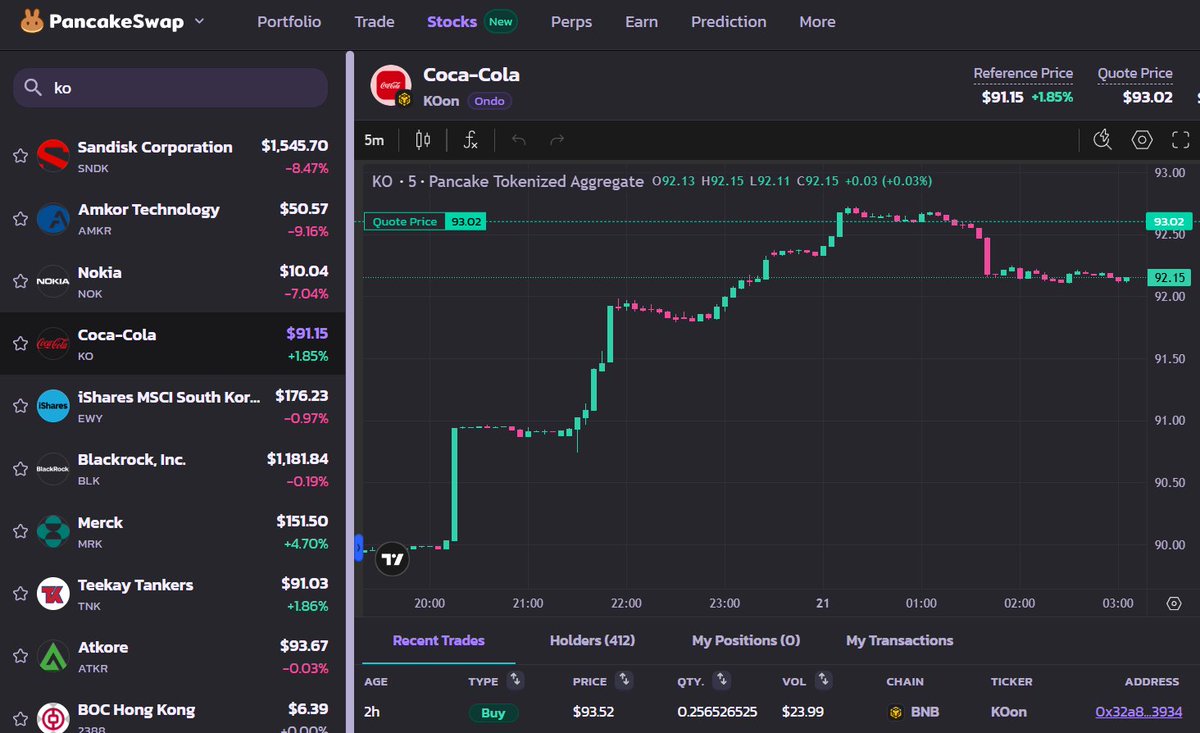The image size is (1200, 733).
Task: Open the Portfolio menu
Action: click(x=289, y=22)
